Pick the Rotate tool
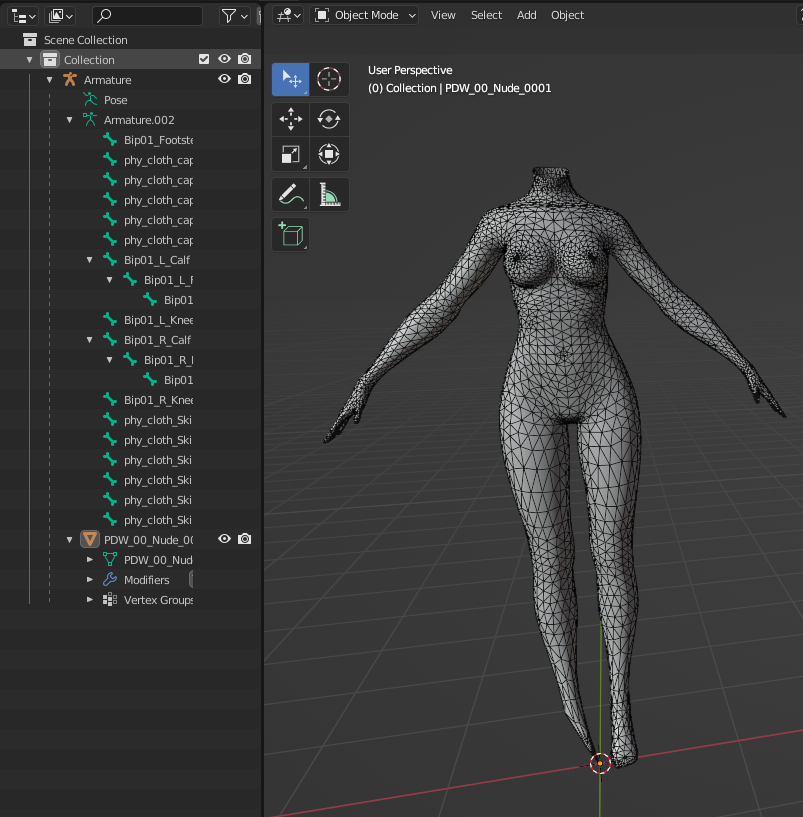This screenshot has height=817, width=803. coord(329,119)
